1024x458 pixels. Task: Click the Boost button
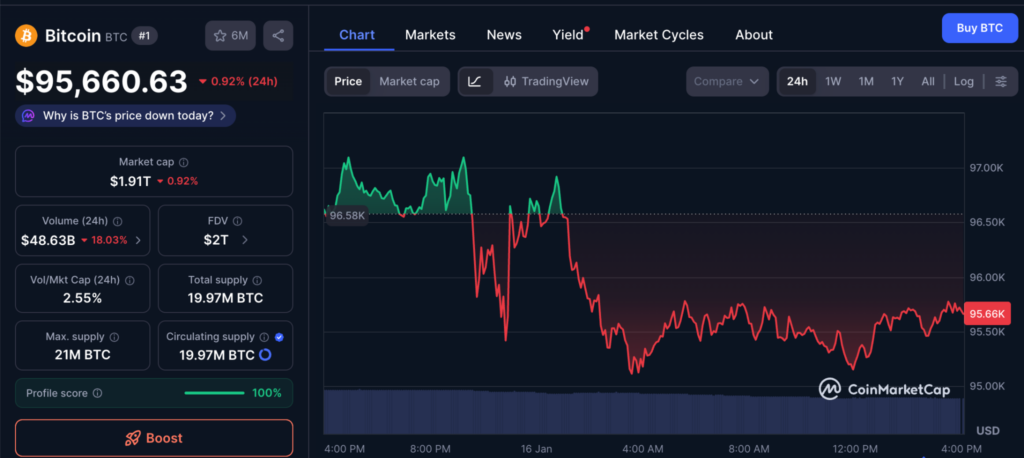[153, 438]
